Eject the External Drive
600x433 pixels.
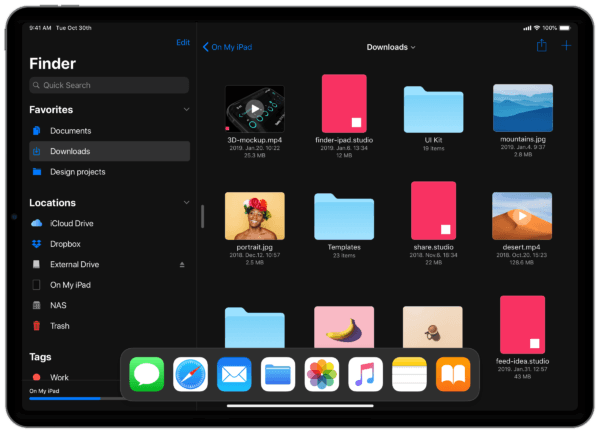[x=182, y=265]
